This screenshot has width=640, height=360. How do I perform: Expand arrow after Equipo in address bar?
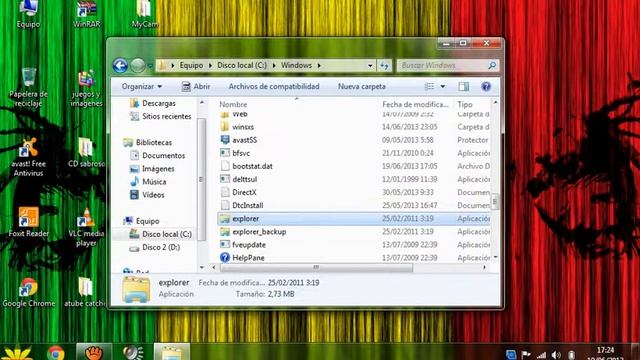point(210,65)
